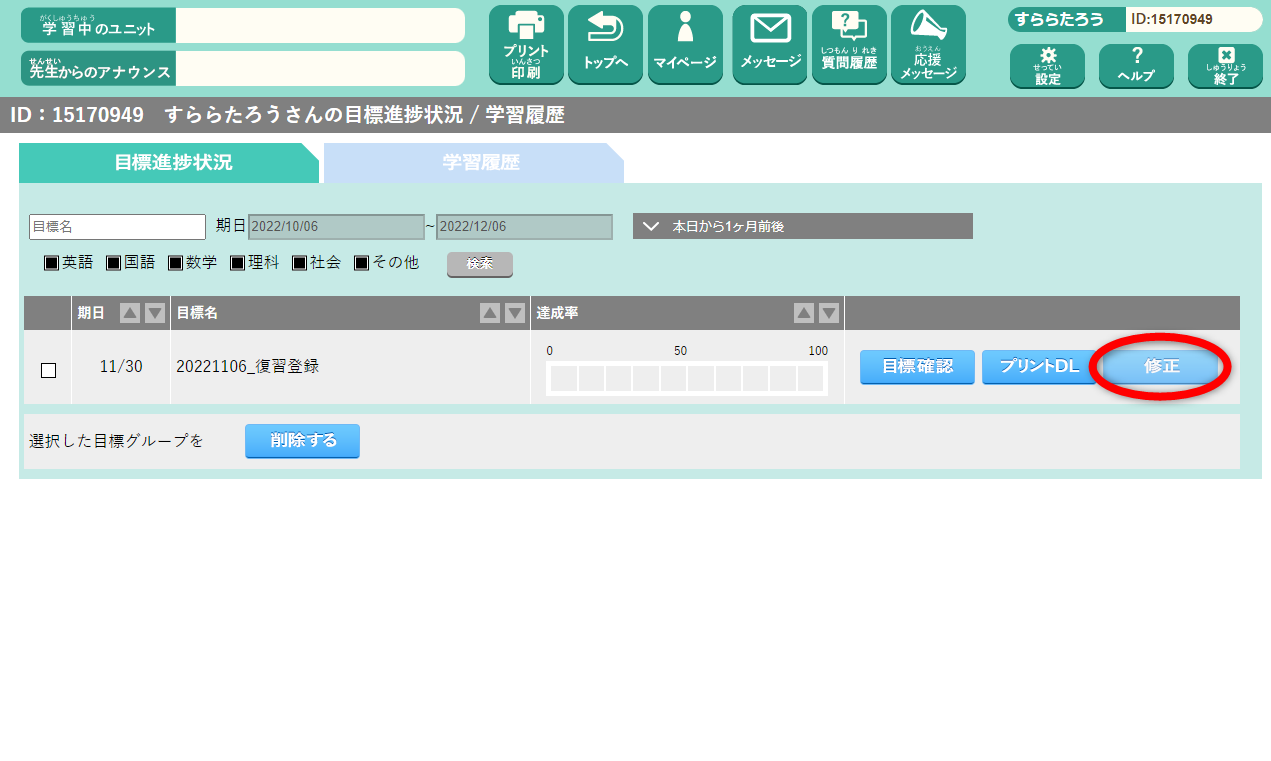Sort 目標名 column ascending arrow
This screenshot has width=1271, height=761.
[490, 313]
